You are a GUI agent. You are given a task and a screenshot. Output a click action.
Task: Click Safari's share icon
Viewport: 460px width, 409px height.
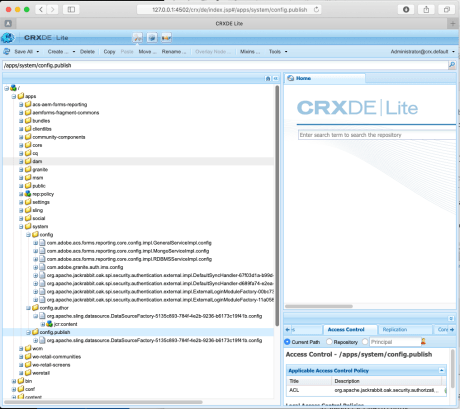tap(426, 9)
